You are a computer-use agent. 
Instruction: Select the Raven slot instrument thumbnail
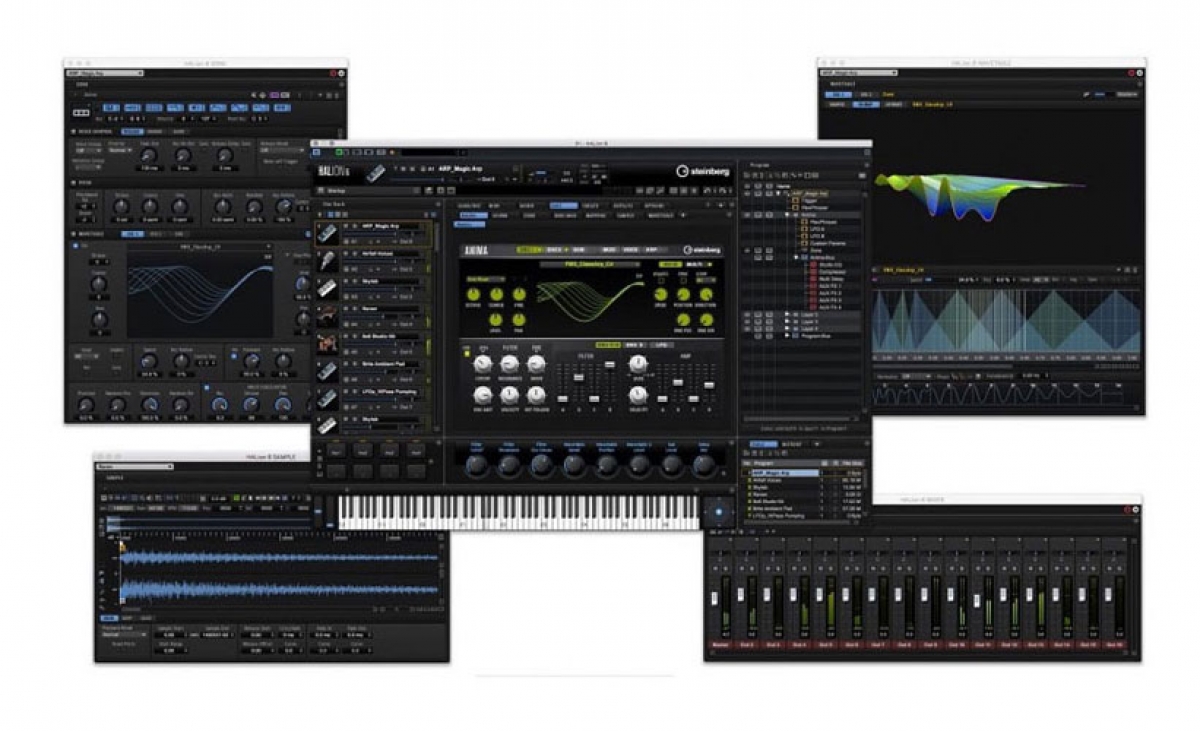(x=327, y=317)
